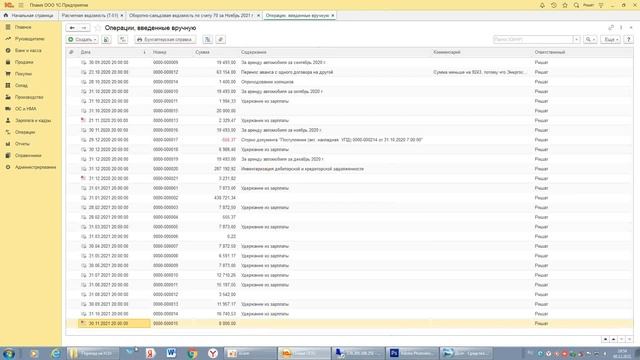This screenshot has height=360, width=640.
Task: Open the notifications bell icon
Action: 542,5
